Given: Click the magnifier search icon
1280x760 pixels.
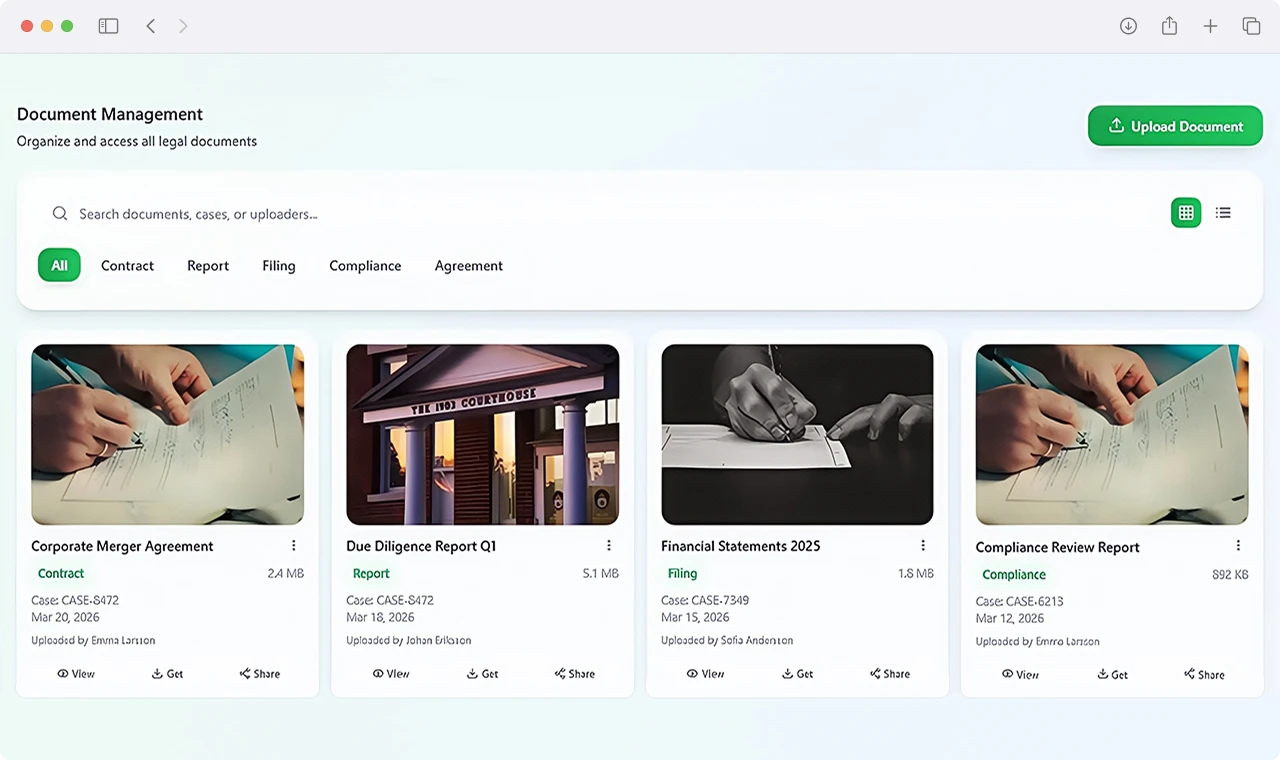Looking at the screenshot, I should click(60, 213).
